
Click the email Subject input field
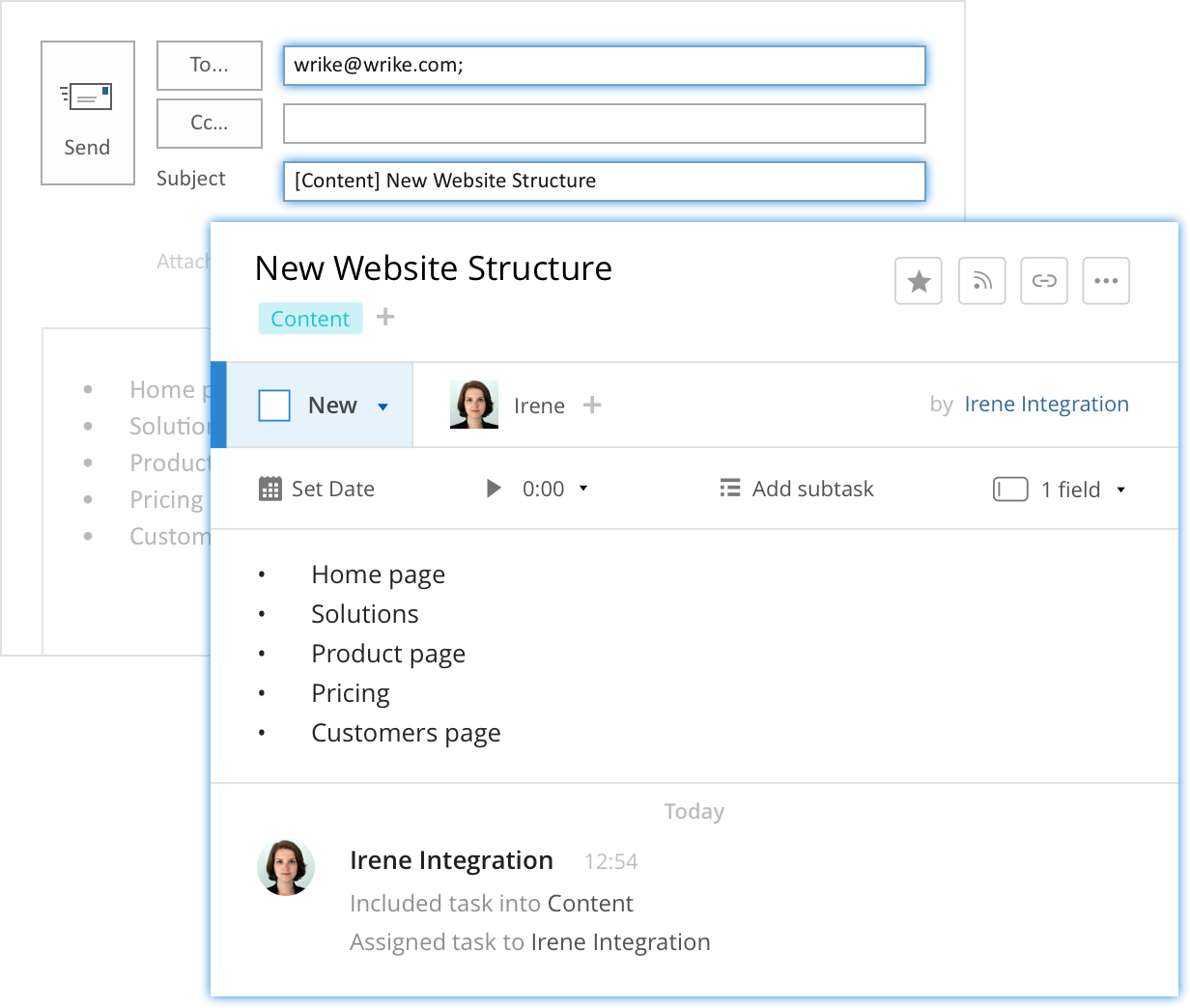coord(605,181)
